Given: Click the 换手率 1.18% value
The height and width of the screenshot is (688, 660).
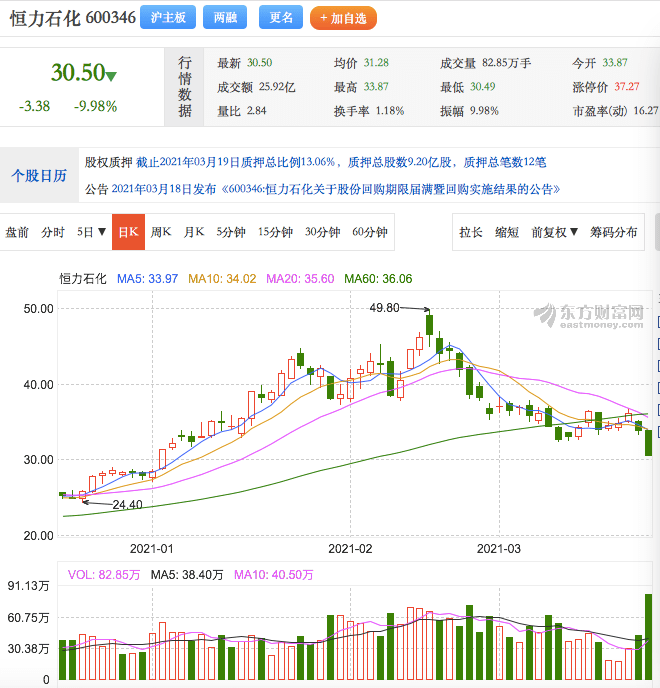Looking at the screenshot, I should tap(390, 111).
